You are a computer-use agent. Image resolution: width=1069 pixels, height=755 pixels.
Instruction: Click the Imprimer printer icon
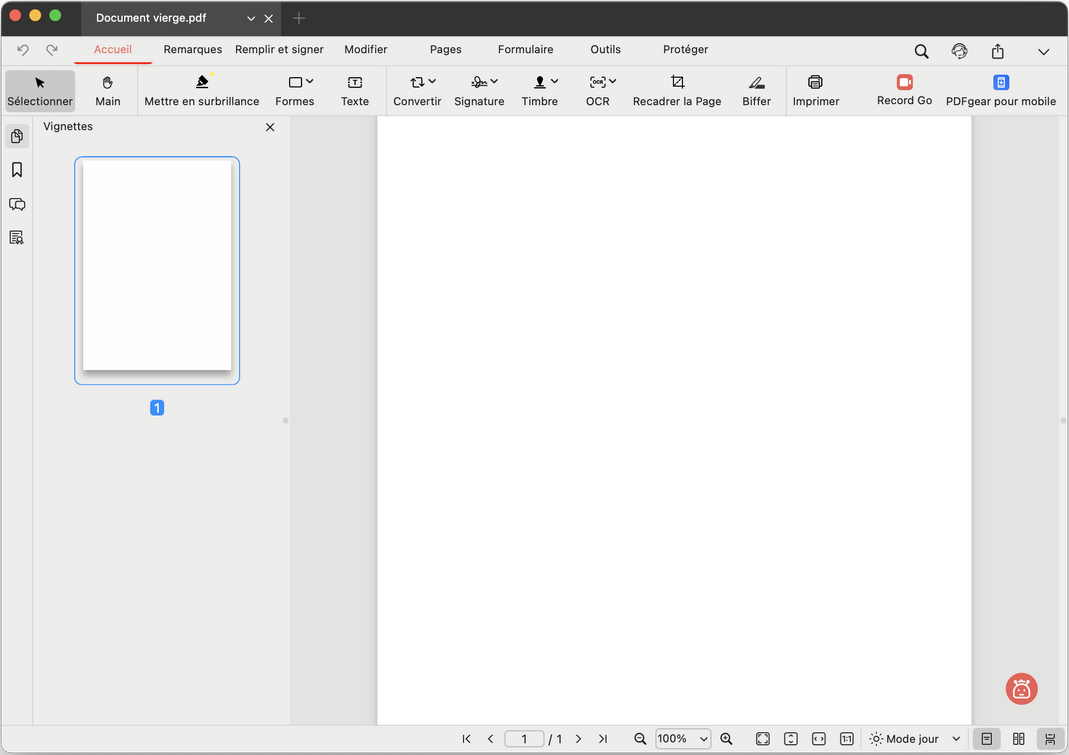(815, 82)
